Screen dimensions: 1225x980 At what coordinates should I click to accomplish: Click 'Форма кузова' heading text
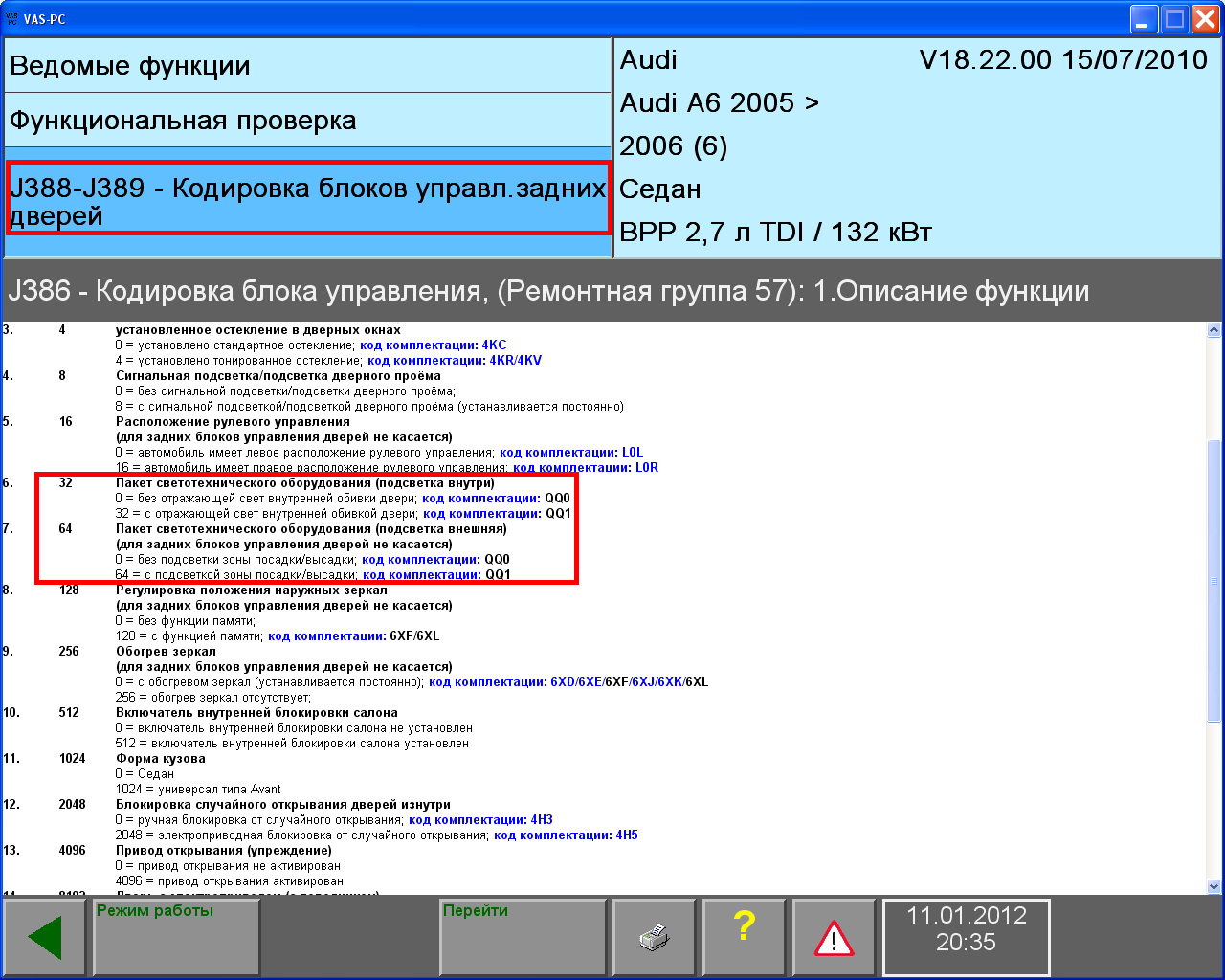click(161, 759)
